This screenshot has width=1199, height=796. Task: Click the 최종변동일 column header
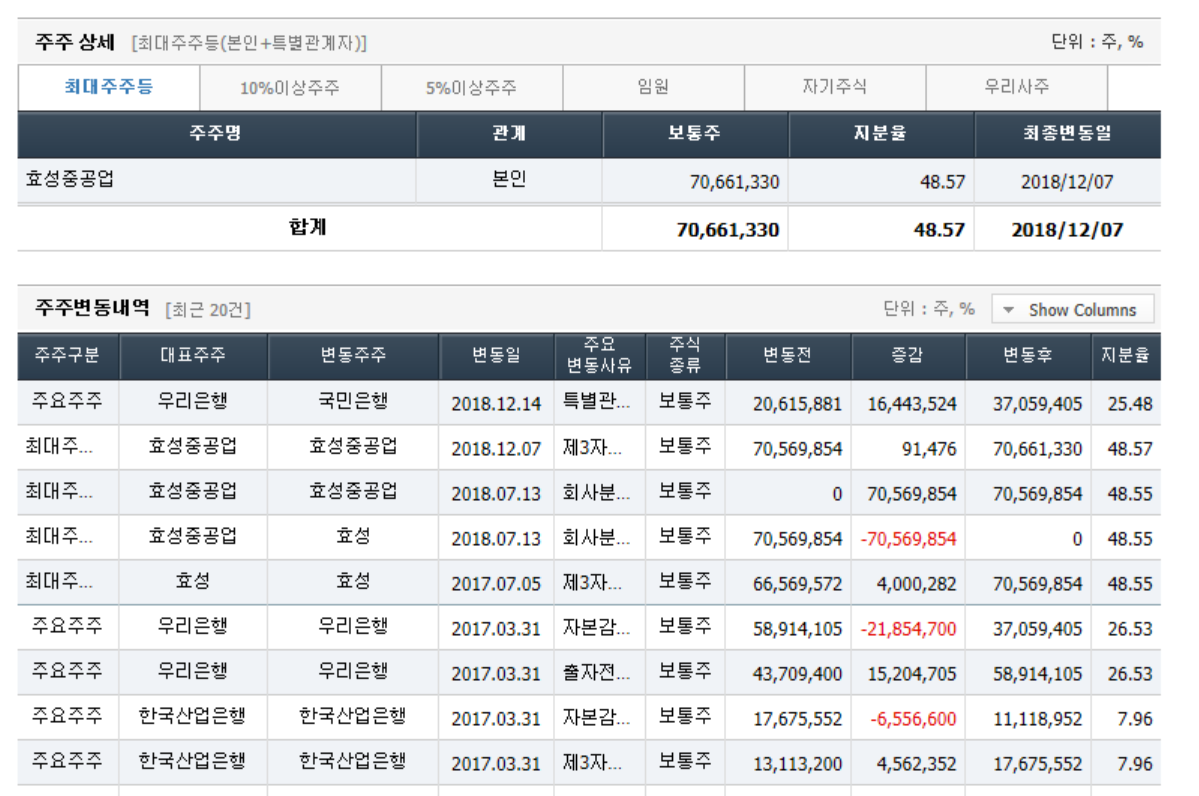1067,134
